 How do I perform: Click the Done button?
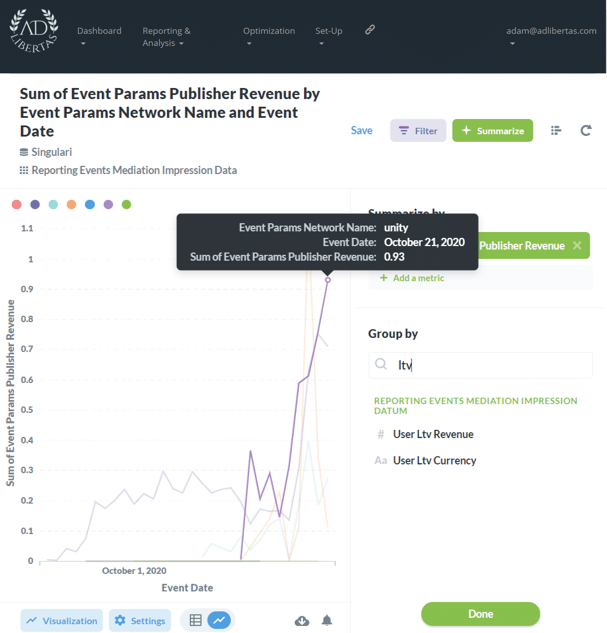[480, 614]
